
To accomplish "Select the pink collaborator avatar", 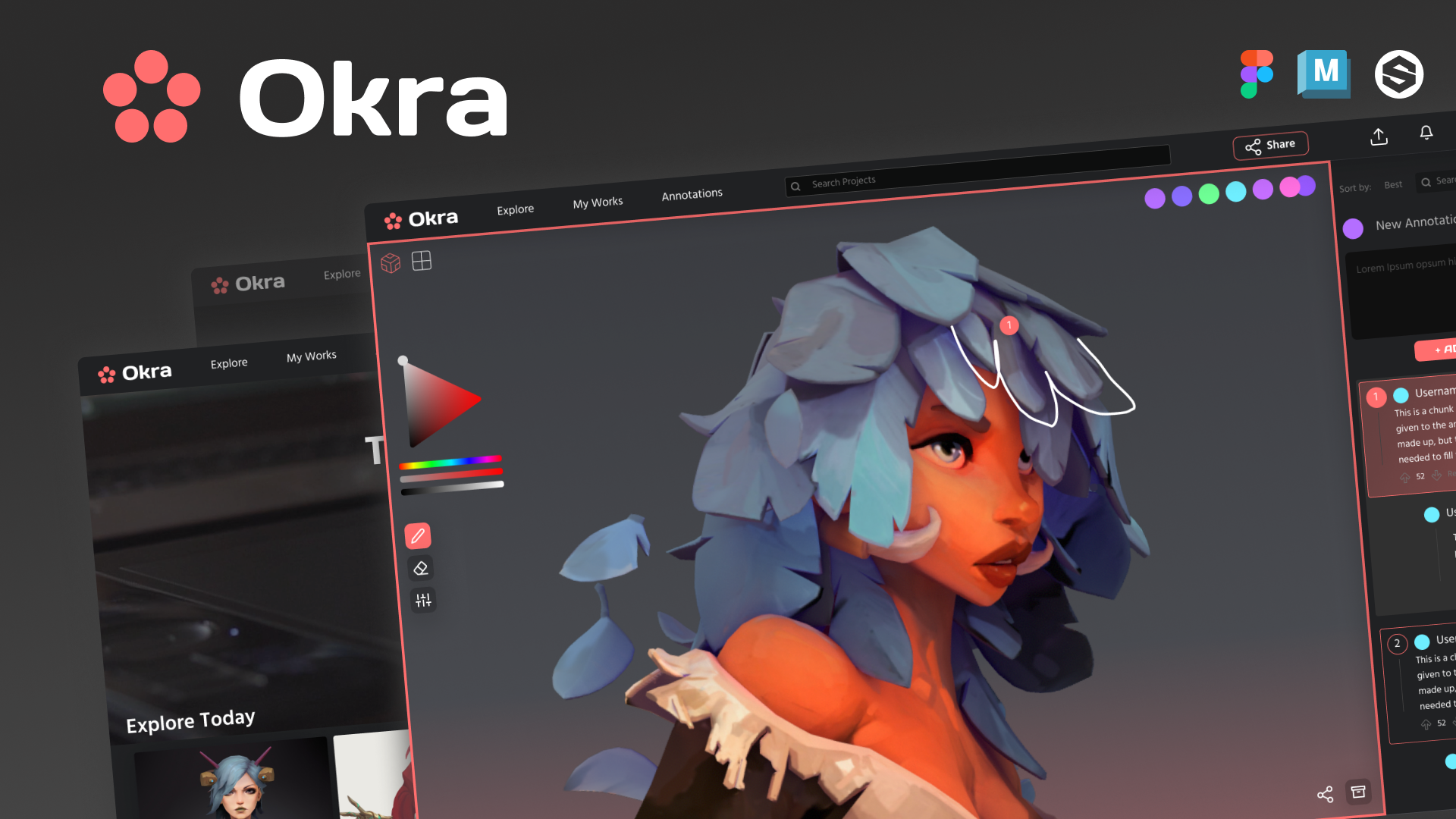I will coord(1289,187).
